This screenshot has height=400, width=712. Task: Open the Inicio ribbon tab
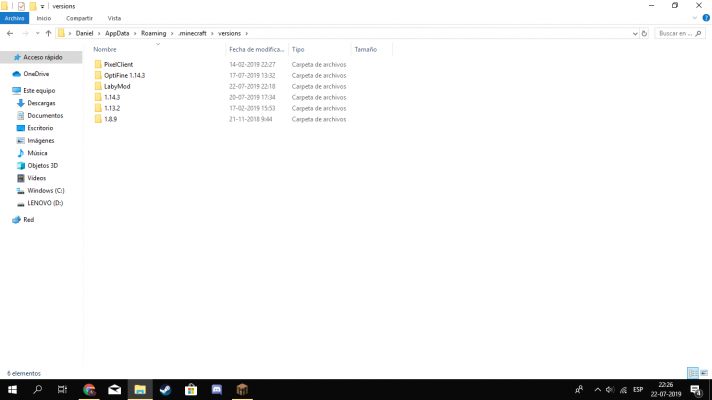(x=44, y=18)
